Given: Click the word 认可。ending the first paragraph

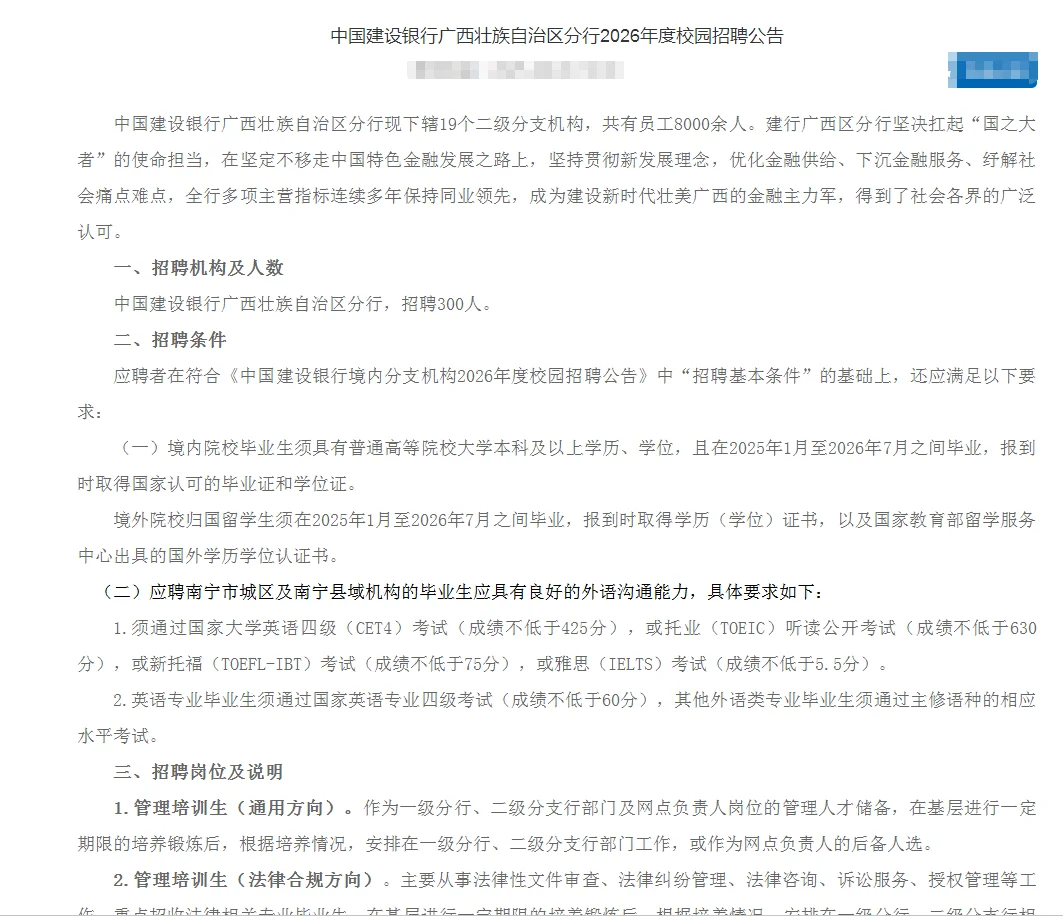Looking at the screenshot, I should pos(101,232).
